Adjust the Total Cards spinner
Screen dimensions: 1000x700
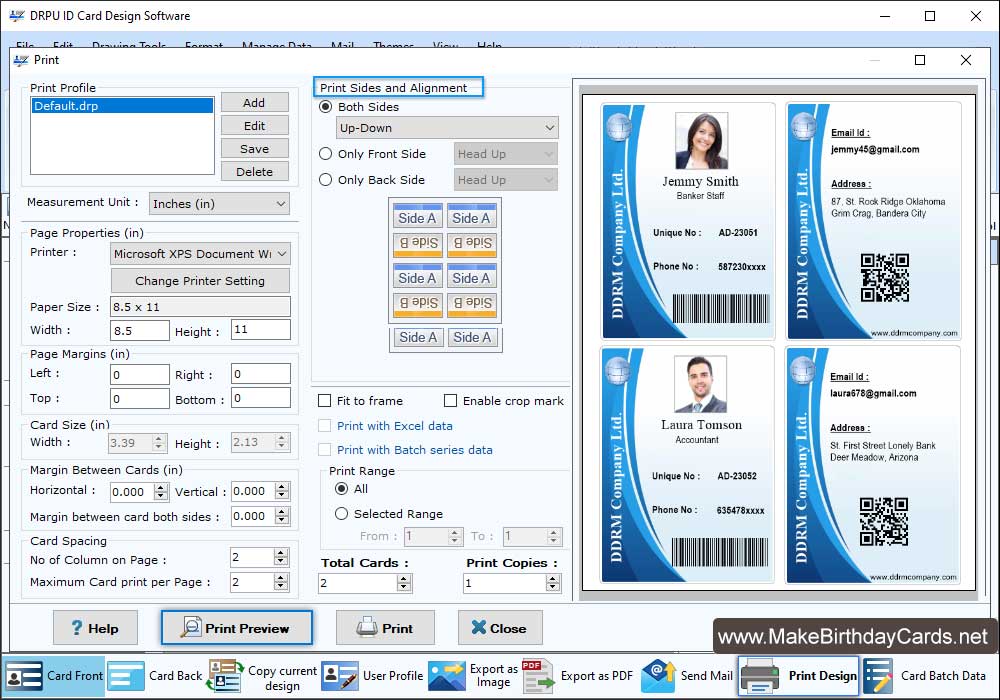click(404, 583)
